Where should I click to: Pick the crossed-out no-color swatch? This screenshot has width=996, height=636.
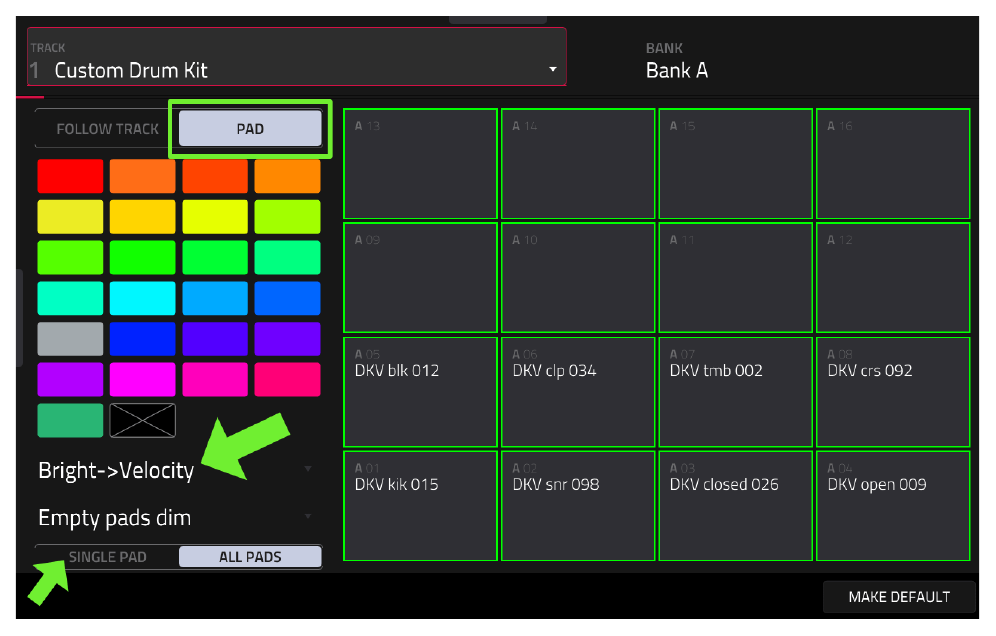click(x=143, y=420)
